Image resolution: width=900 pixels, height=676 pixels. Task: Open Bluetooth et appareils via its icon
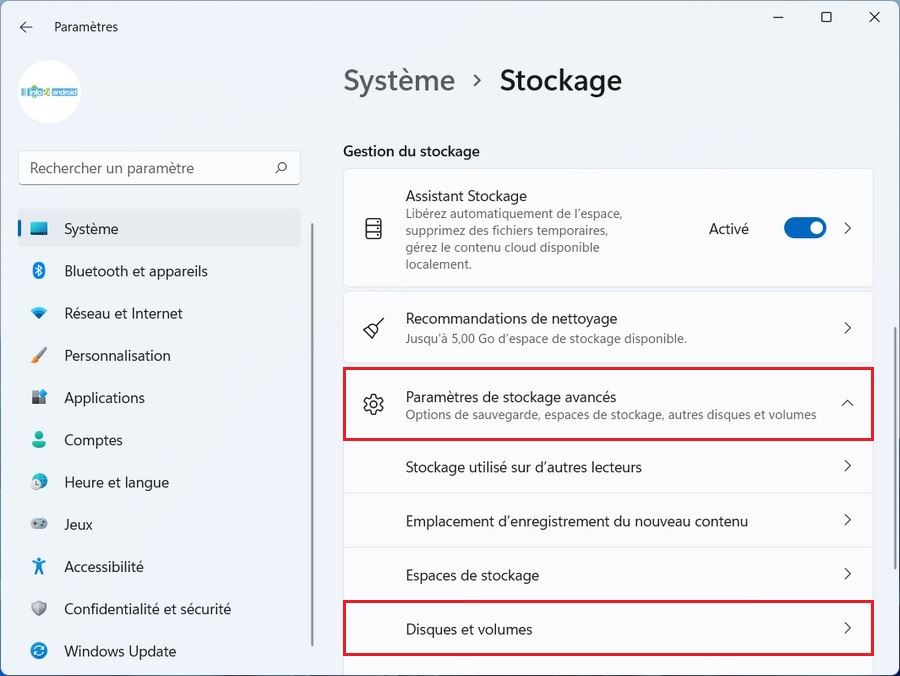point(39,271)
